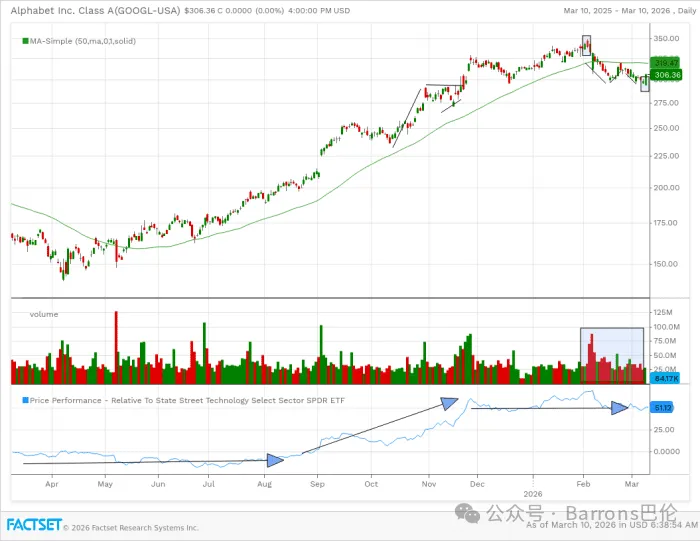The image size is (700, 541).
Task: Click the 150.00 price axis label
Action: click(666, 264)
